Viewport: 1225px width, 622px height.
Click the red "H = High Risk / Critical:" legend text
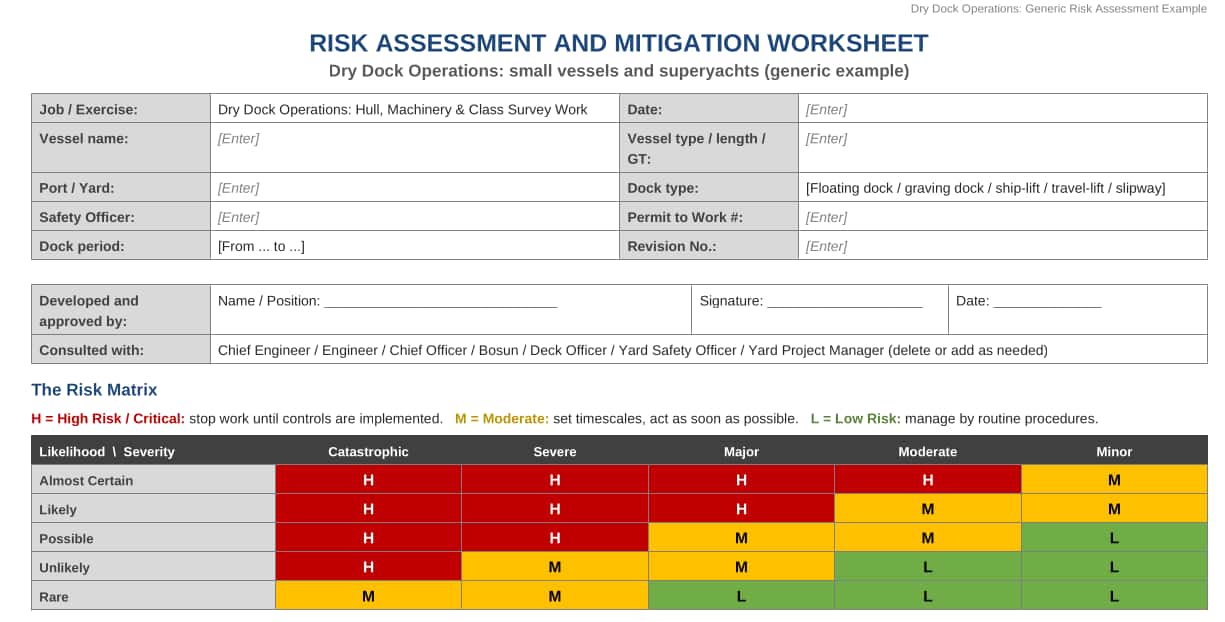click(x=108, y=419)
